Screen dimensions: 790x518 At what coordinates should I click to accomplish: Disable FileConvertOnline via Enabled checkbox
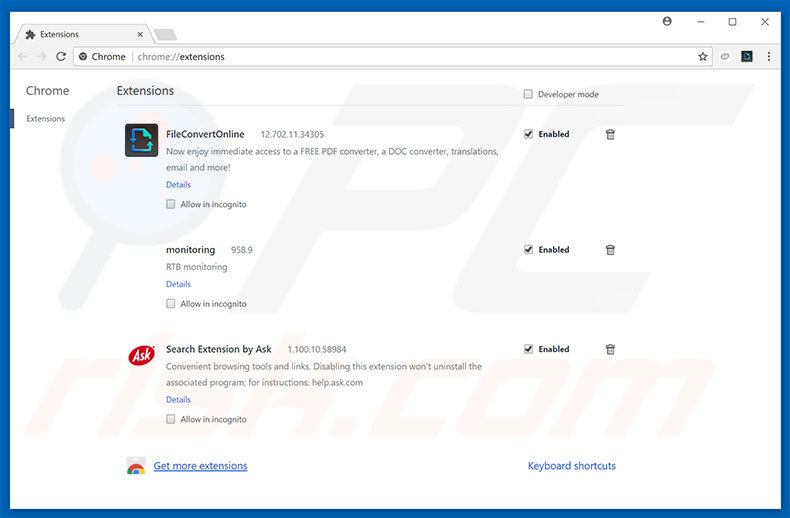click(x=528, y=134)
